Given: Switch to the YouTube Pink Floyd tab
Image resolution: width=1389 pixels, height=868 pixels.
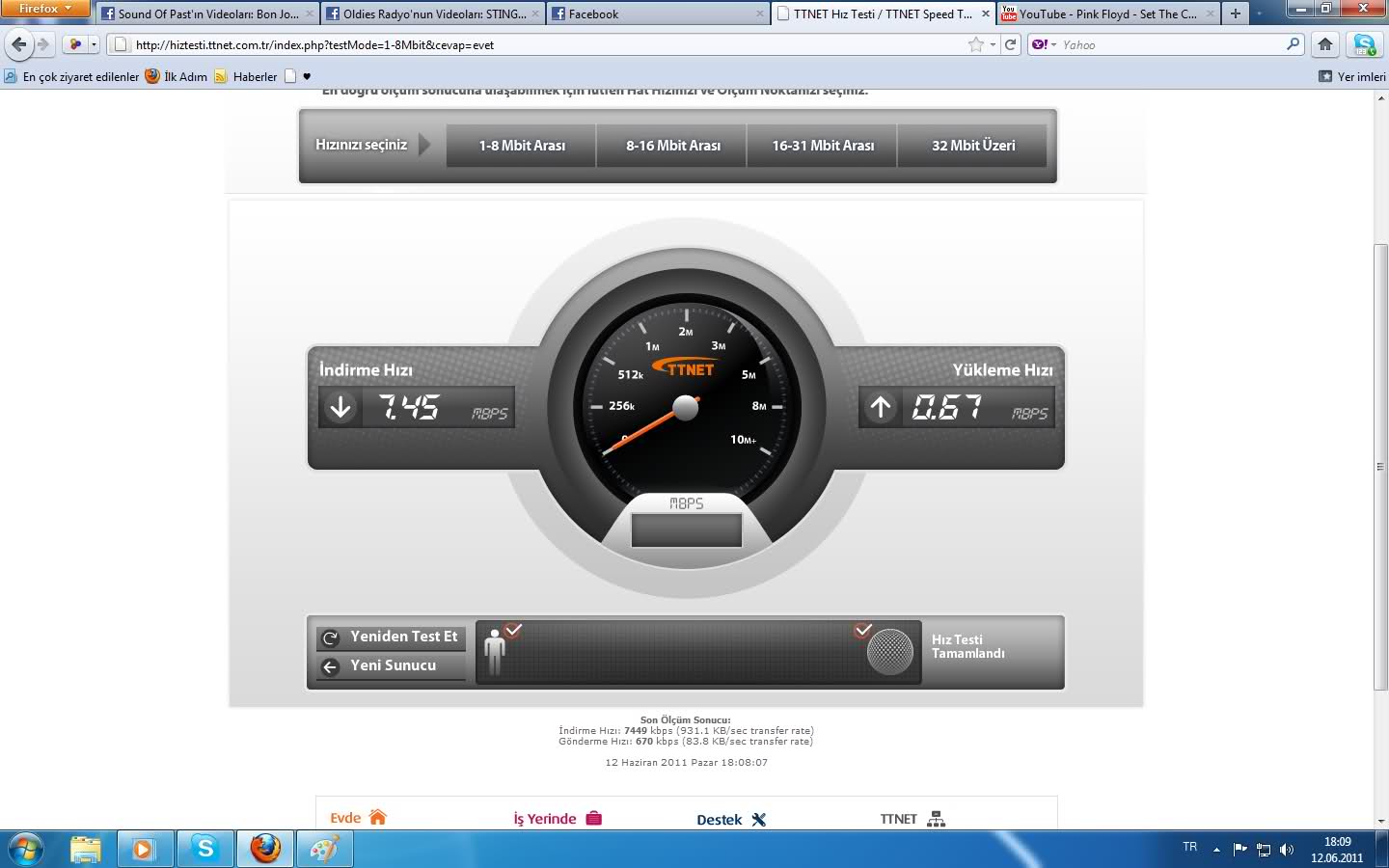Looking at the screenshot, I should (1108, 14).
